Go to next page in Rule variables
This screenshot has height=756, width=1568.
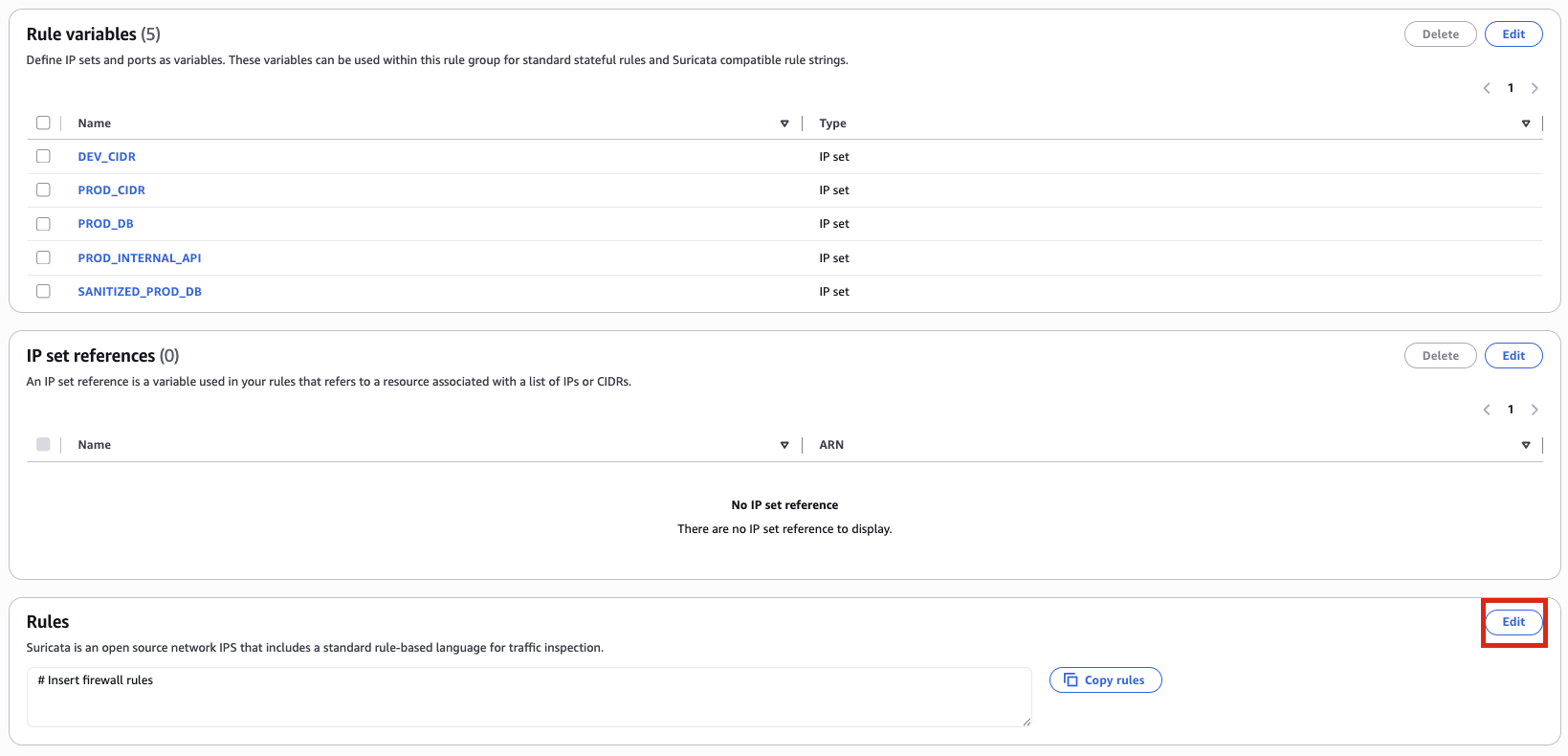(1535, 88)
